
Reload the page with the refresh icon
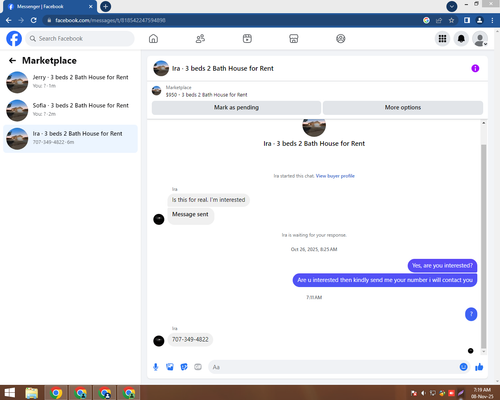34,20
